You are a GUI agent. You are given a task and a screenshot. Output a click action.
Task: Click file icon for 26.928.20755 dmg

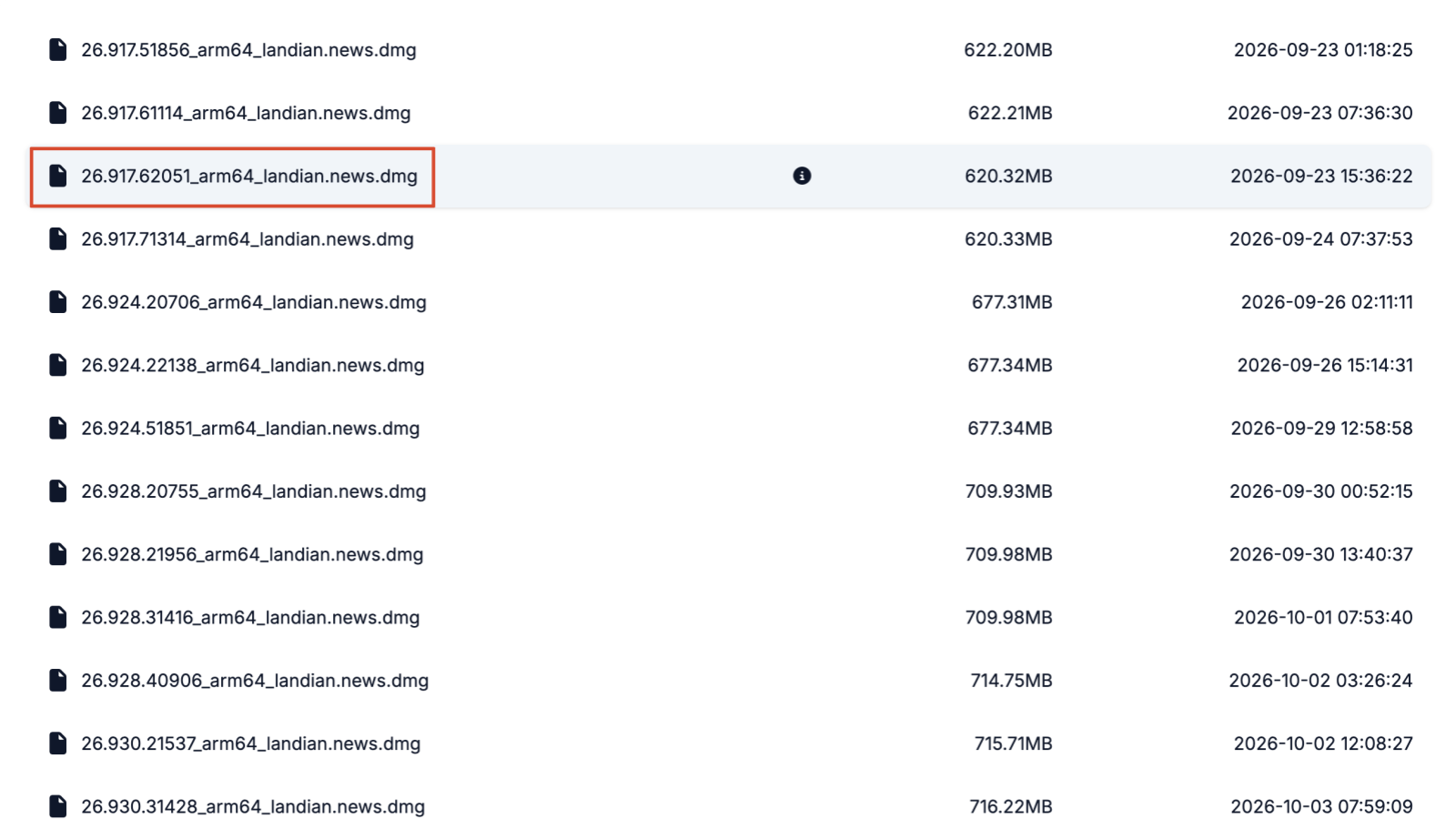click(x=57, y=491)
